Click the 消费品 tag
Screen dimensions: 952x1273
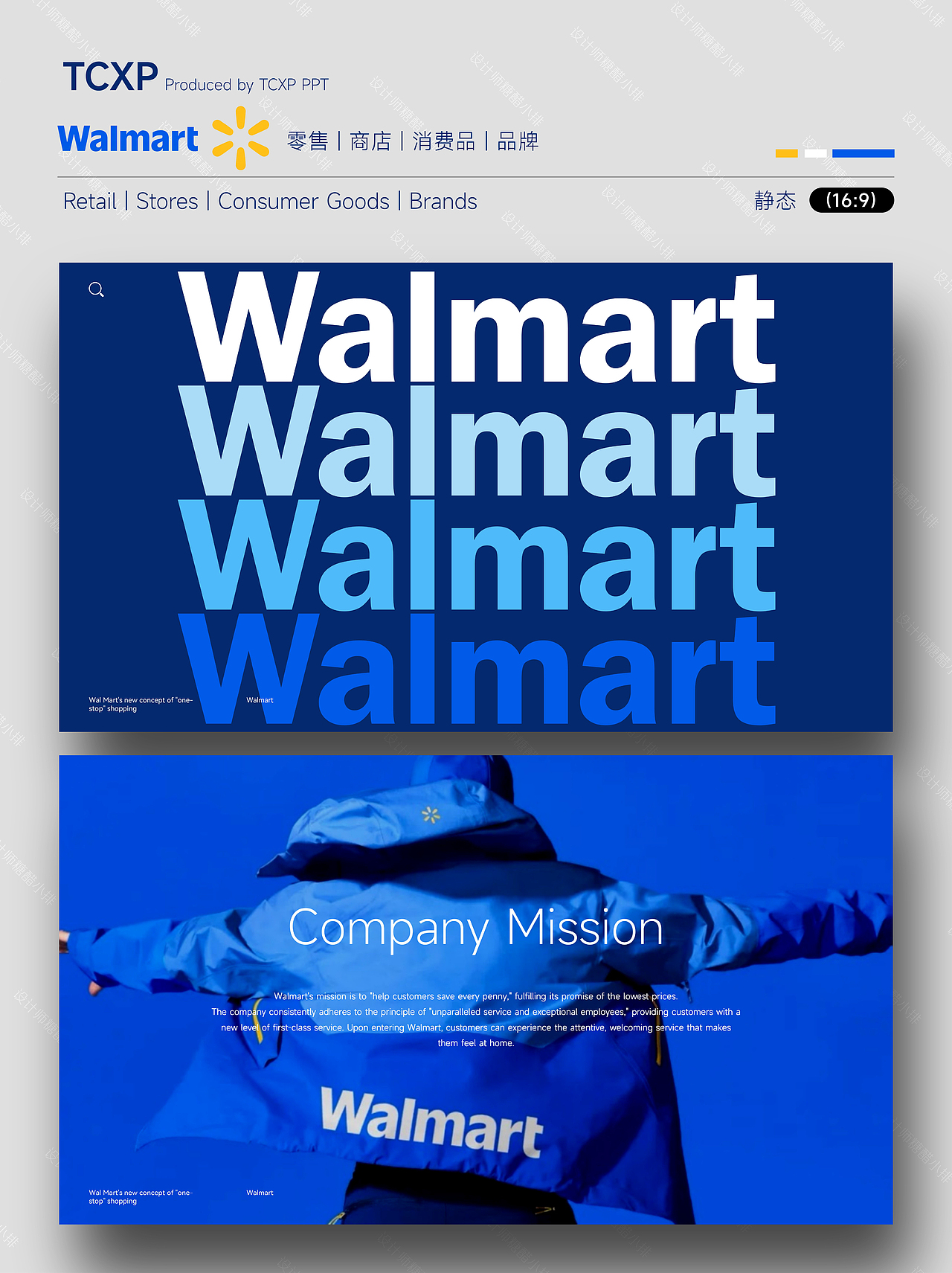pos(444,141)
